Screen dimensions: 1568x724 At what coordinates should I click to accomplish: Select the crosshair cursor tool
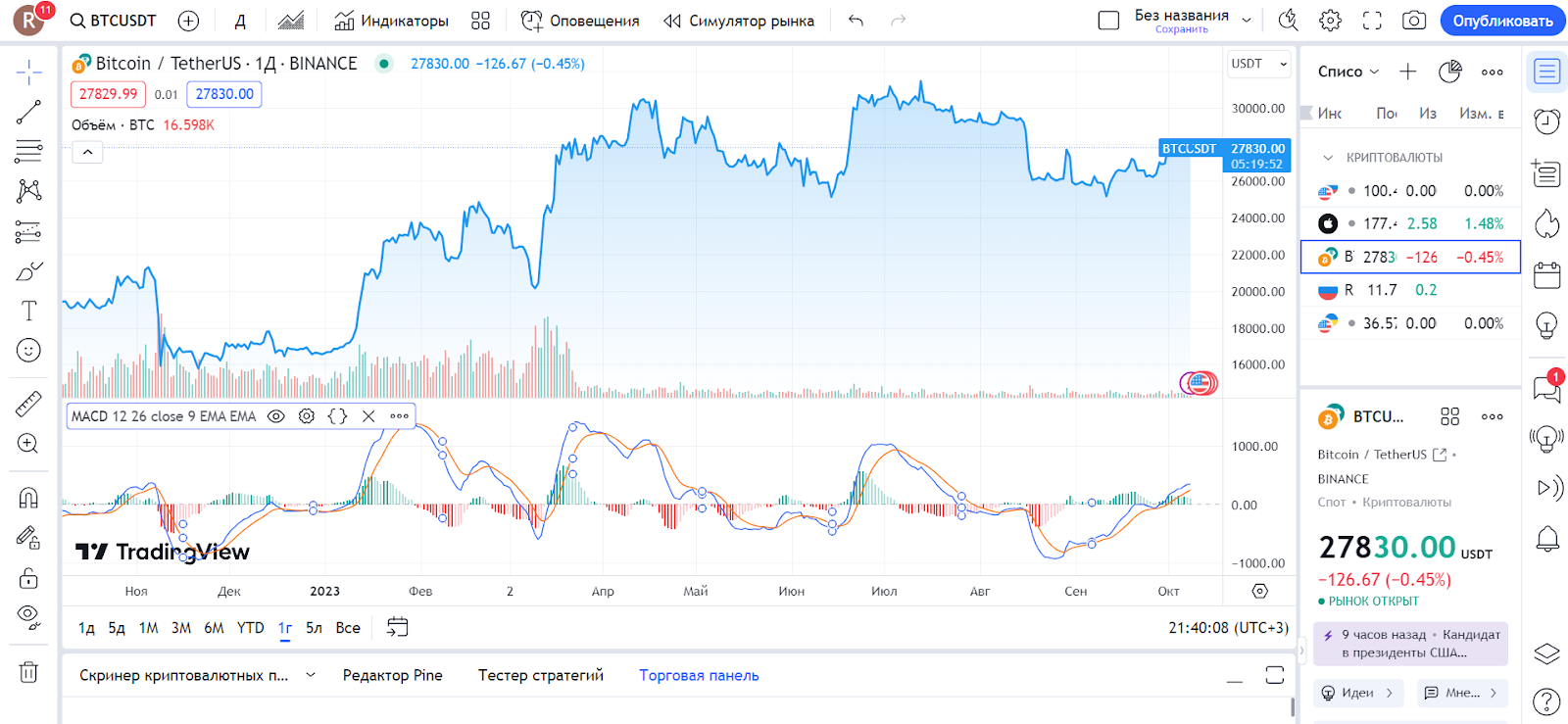pos(28,72)
